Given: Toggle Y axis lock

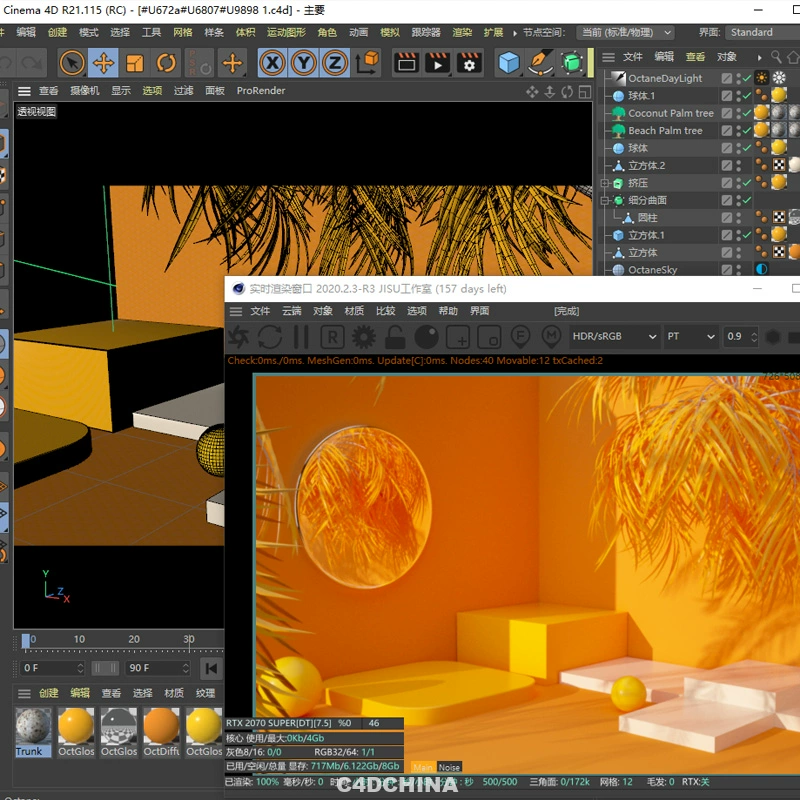Looking at the screenshot, I should coord(304,63).
